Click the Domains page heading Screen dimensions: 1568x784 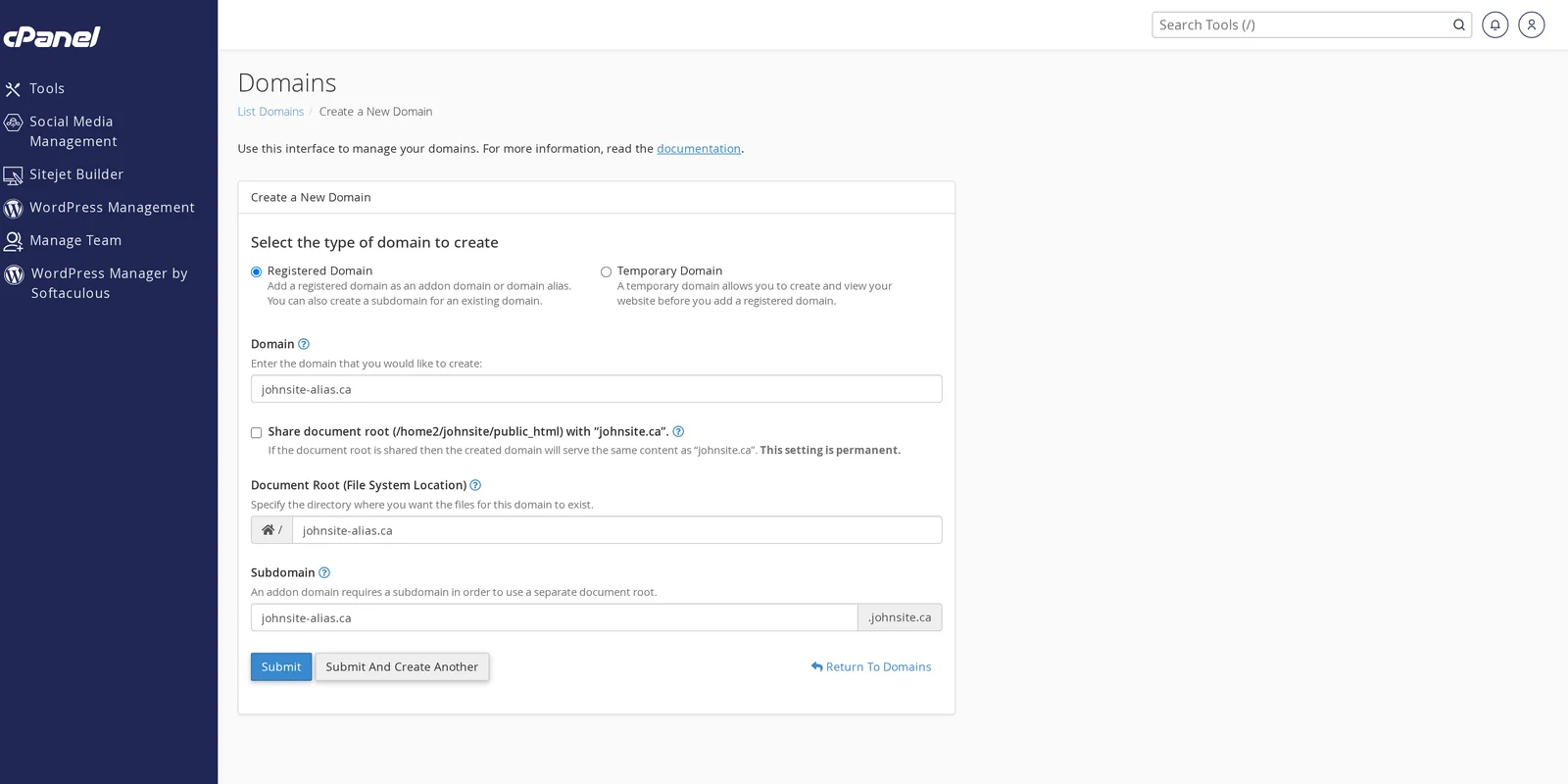click(287, 83)
